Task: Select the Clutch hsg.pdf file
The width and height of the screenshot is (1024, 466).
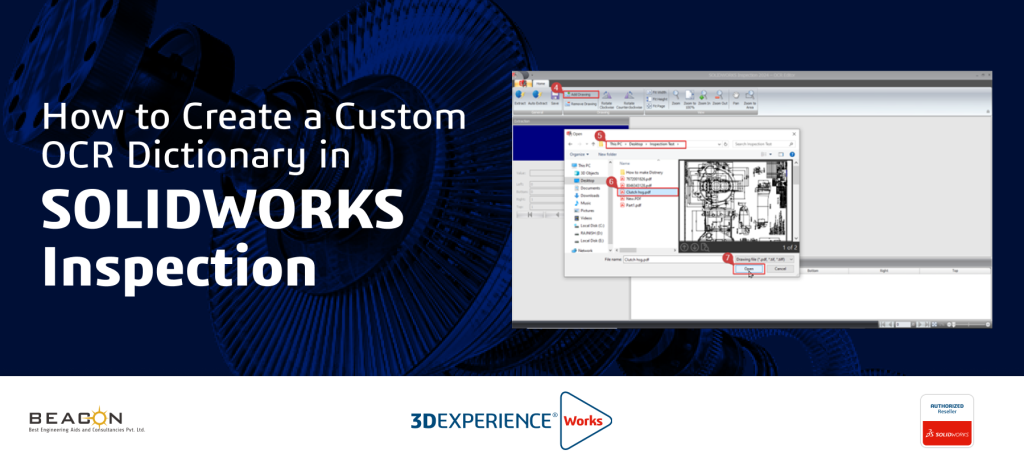Action: tap(648, 192)
